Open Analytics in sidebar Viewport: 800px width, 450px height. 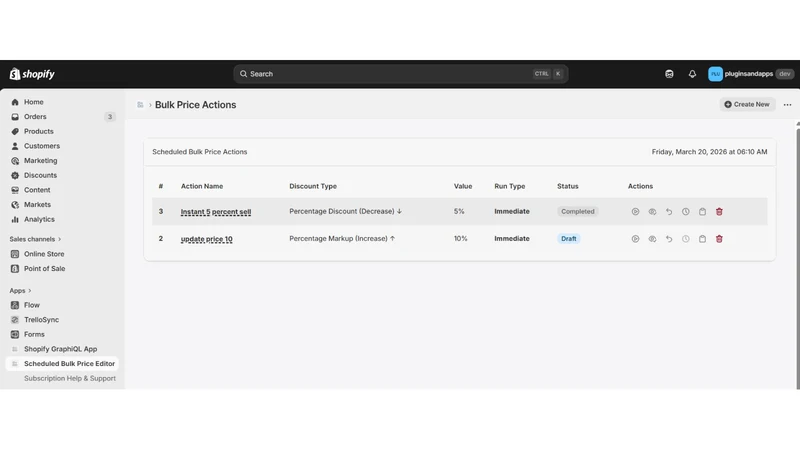[x=39, y=219]
